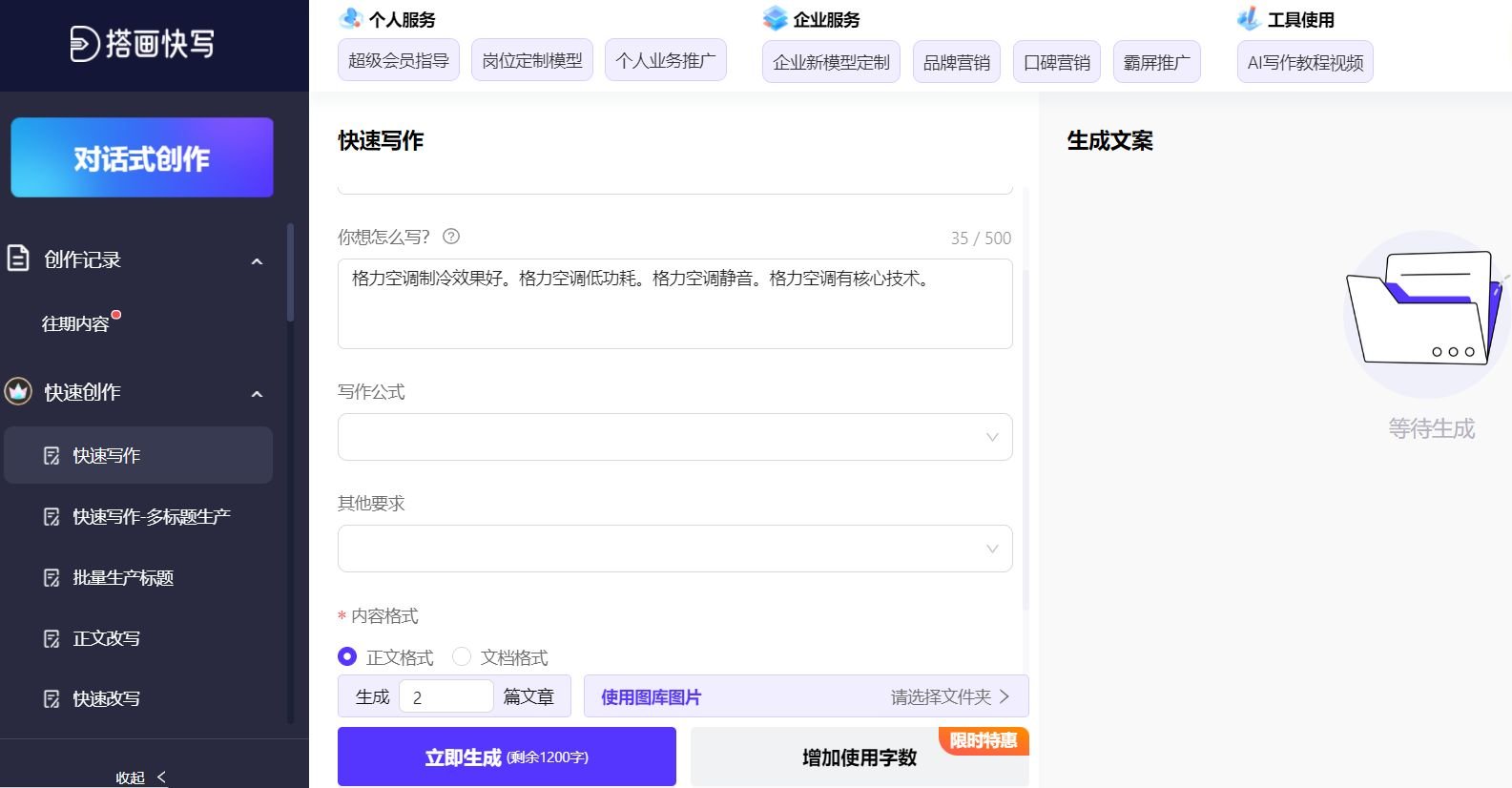Collapse sidebar with 收起 arrow

click(x=160, y=778)
